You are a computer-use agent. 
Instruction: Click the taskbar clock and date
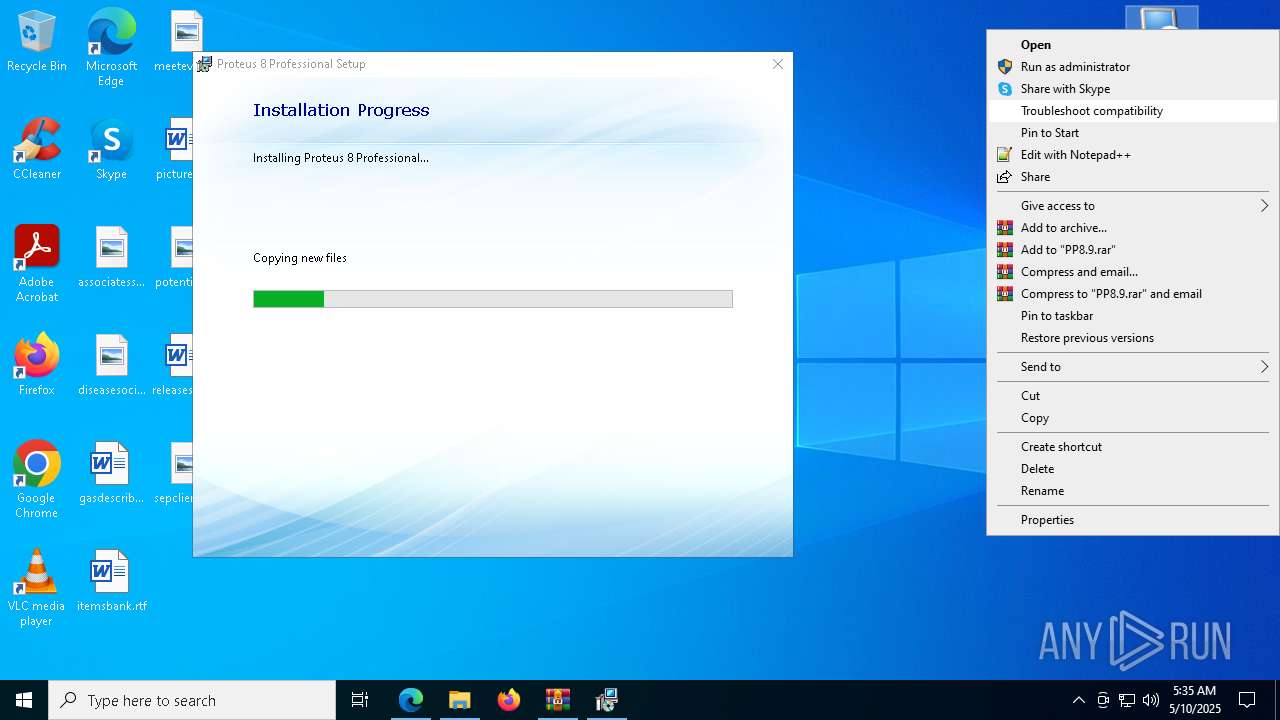coord(1194,700)
